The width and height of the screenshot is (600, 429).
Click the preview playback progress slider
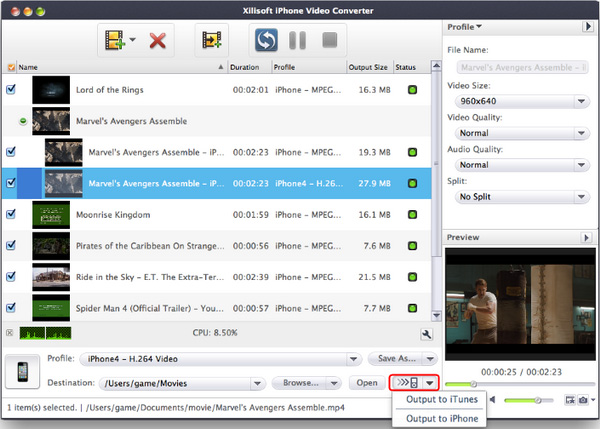point(520,384)
